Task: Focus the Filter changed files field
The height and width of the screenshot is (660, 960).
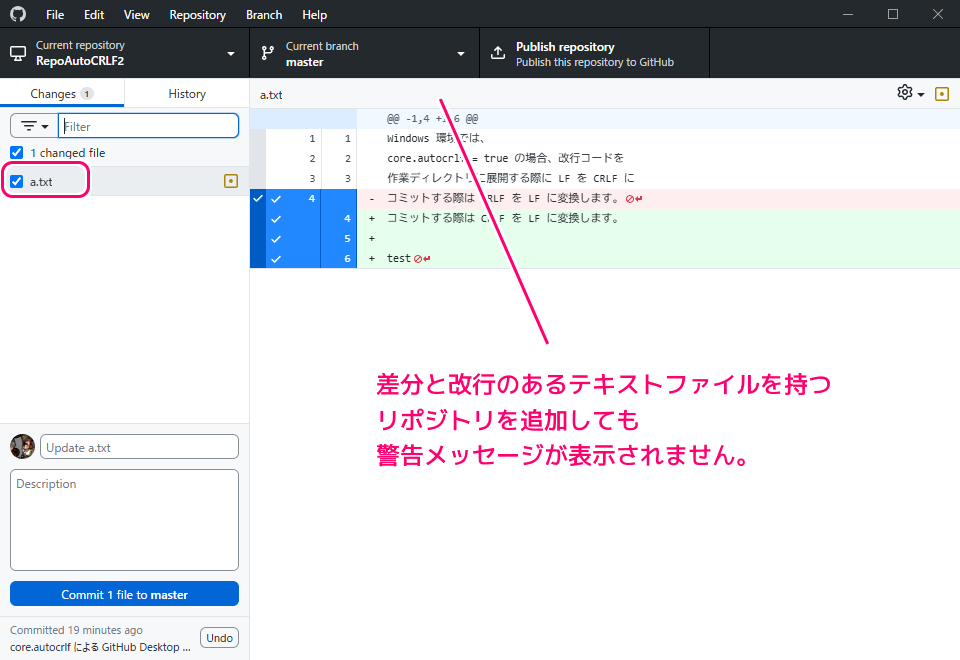Action: (x=149, y=126)
